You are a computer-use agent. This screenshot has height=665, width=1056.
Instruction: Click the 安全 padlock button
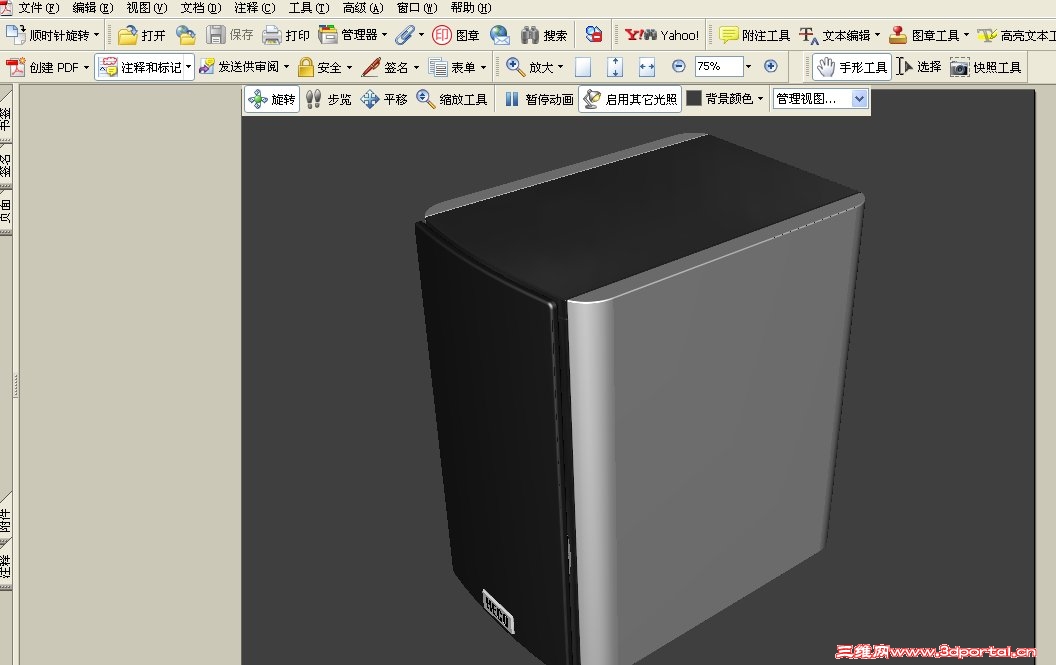tap(319, 67)
